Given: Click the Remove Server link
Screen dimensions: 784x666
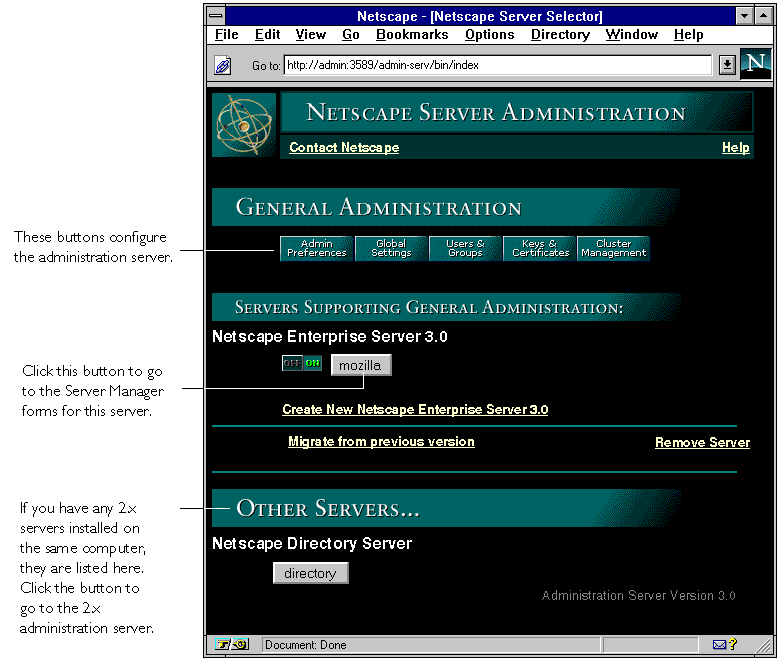Looking at the screenshot, I should click(x=702, y=442).
